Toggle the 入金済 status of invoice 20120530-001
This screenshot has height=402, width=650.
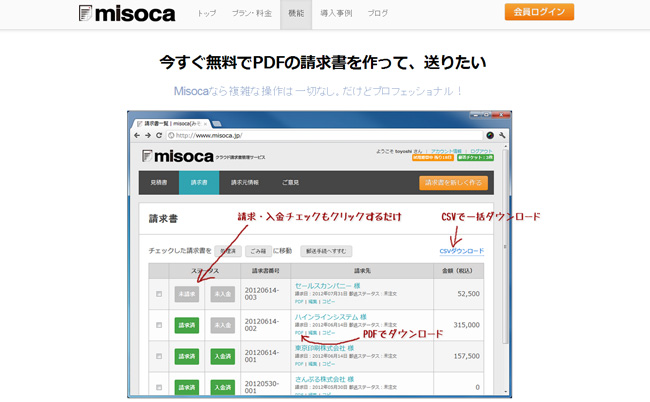tap(223, 387)
